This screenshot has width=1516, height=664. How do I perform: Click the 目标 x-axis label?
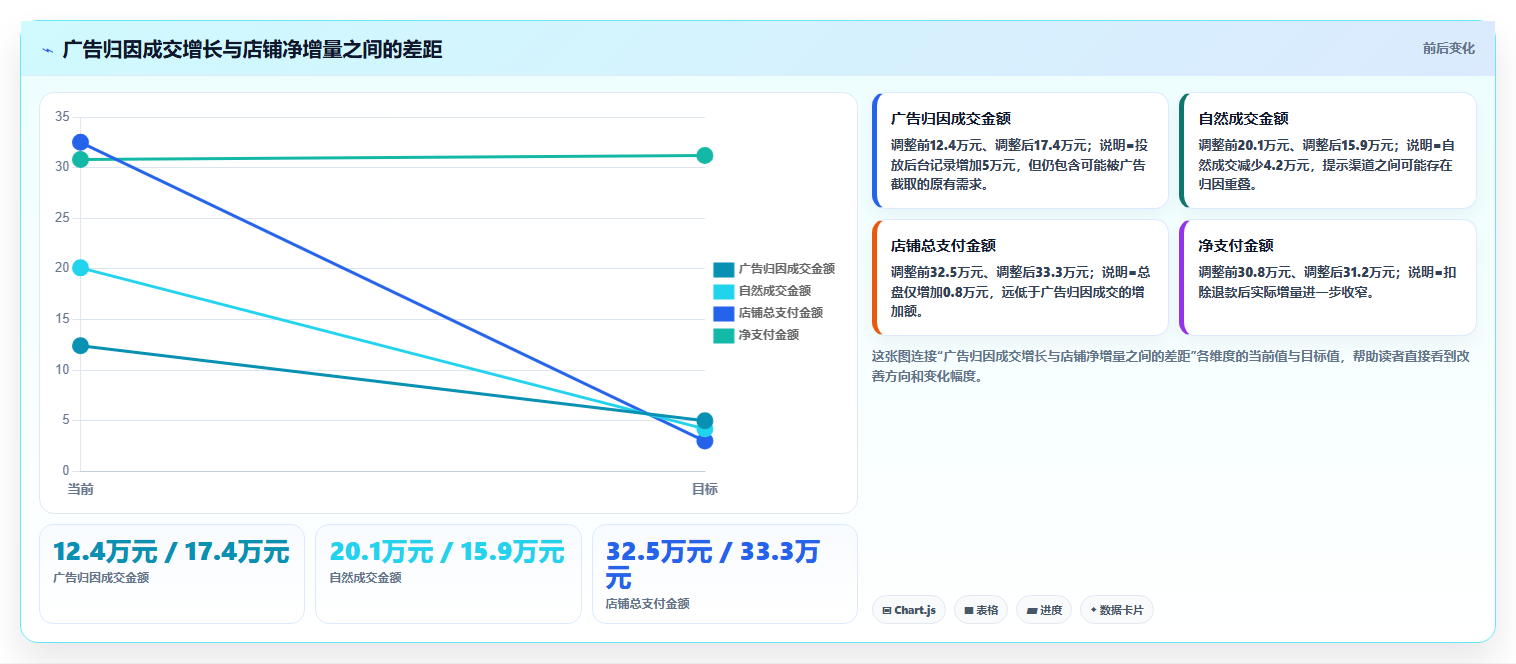tap(704, 489)
